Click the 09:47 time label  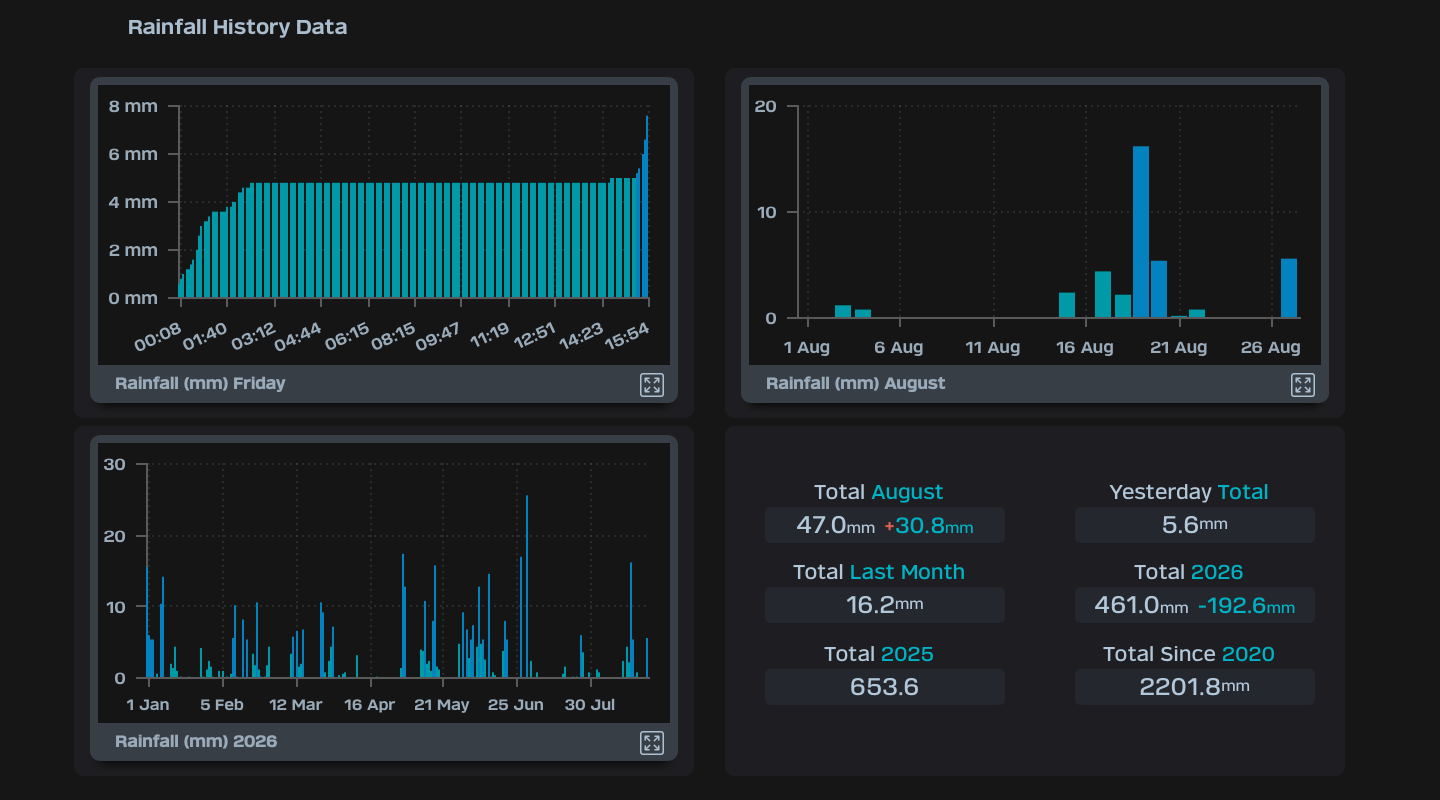[438, 336]
